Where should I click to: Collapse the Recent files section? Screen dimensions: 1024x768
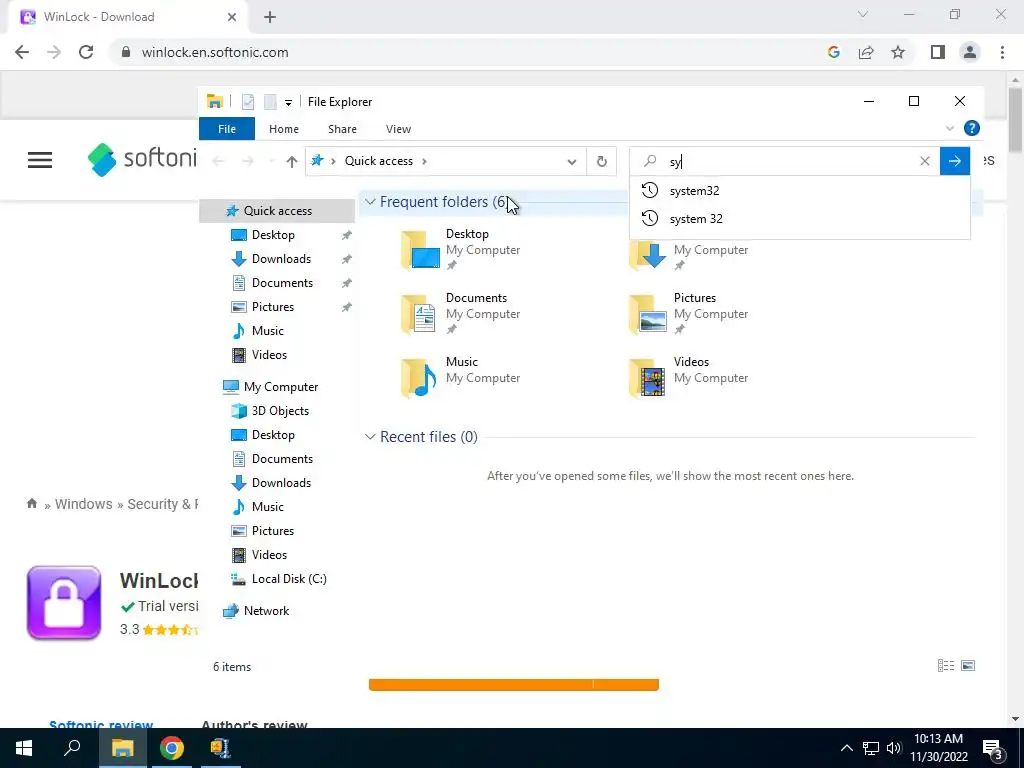pos(370,436)
